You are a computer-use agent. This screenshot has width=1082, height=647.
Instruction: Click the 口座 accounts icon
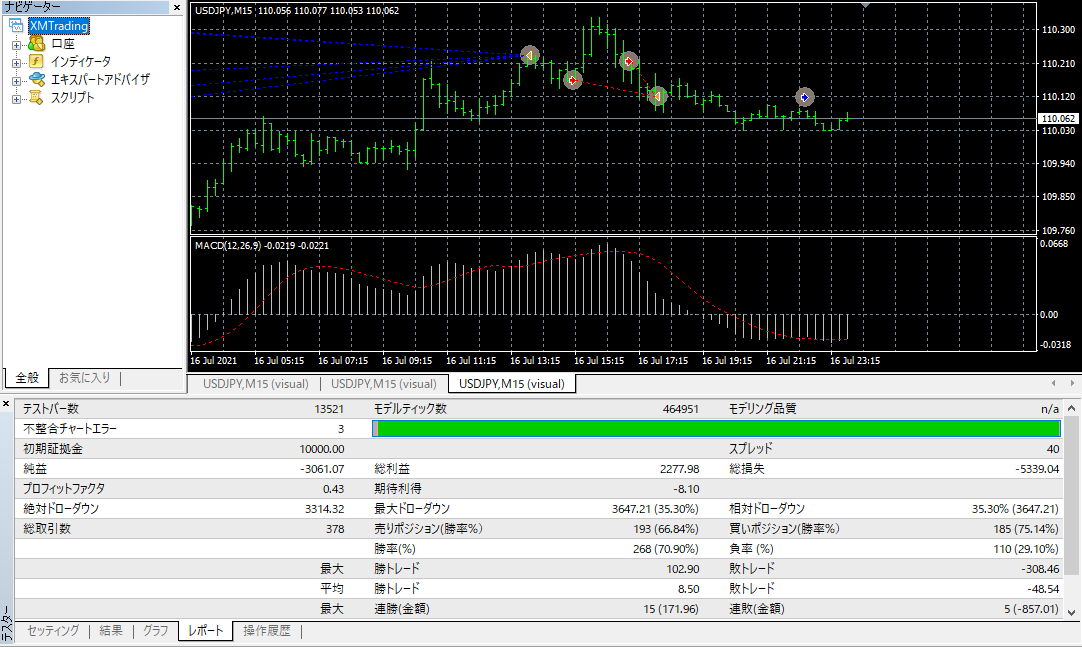click(37, 43)
